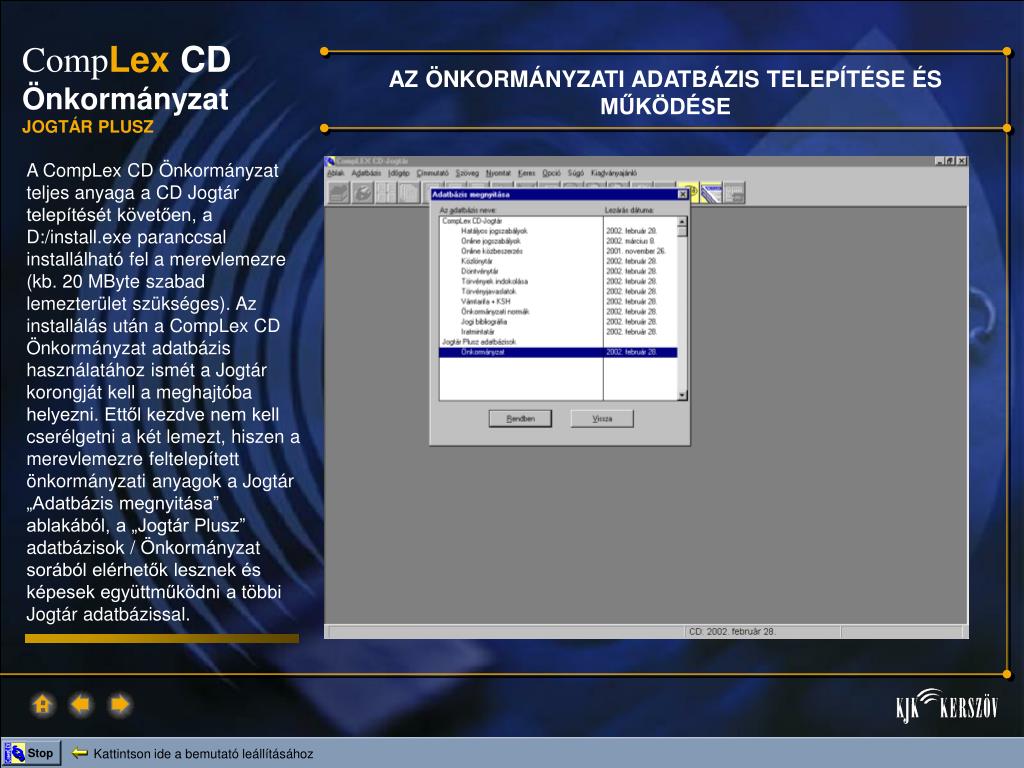The width and height of the screenshot is (1024, 768).
Task: Close the Adatbázis megnyitása dialog
Action: coord(682,194)
